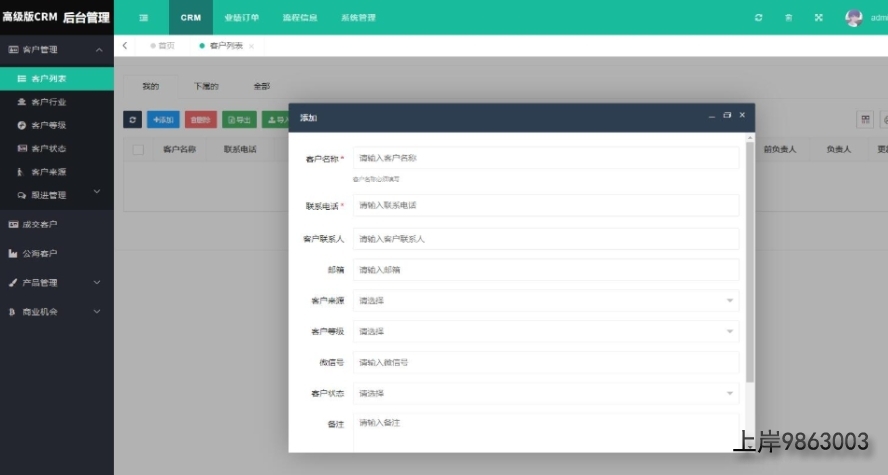This screenshot has height=475, width=888.
Task: Open the 客户来源 dropdown
Action: (545, 301)
